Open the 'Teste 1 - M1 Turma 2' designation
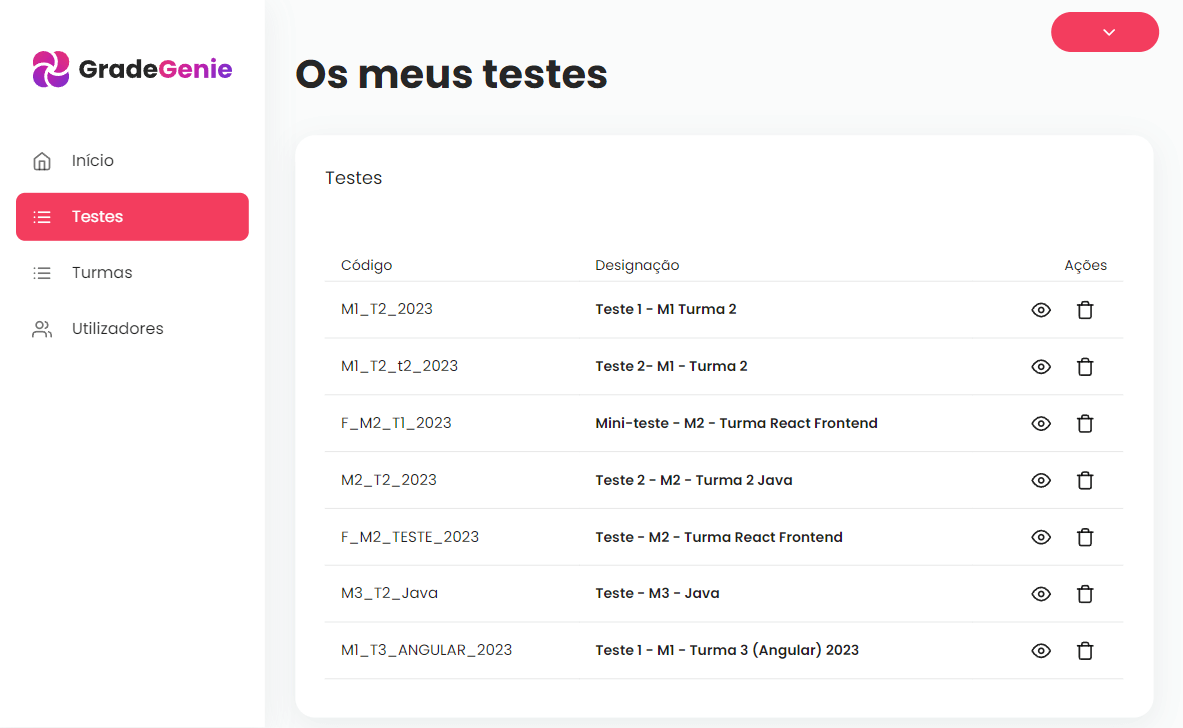Screen dimensions: 1183x728 (665, 310)
